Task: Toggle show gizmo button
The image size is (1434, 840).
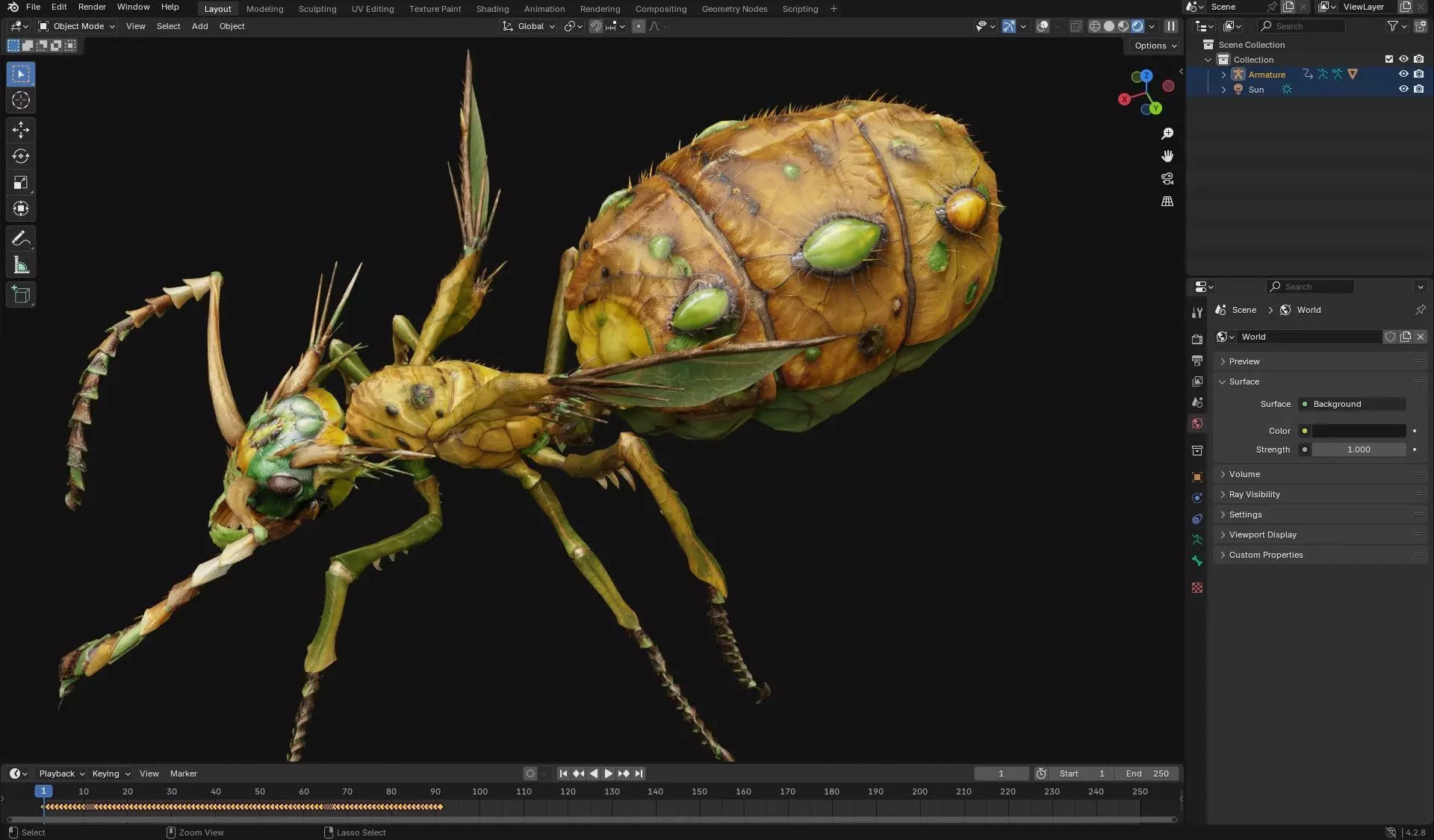Action: tap(1008, 26)
